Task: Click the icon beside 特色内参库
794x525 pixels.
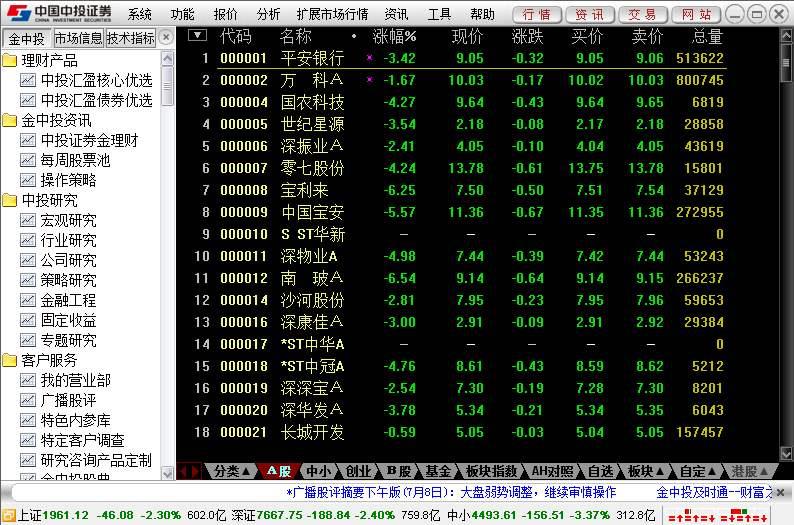Action: pos(28,420)
